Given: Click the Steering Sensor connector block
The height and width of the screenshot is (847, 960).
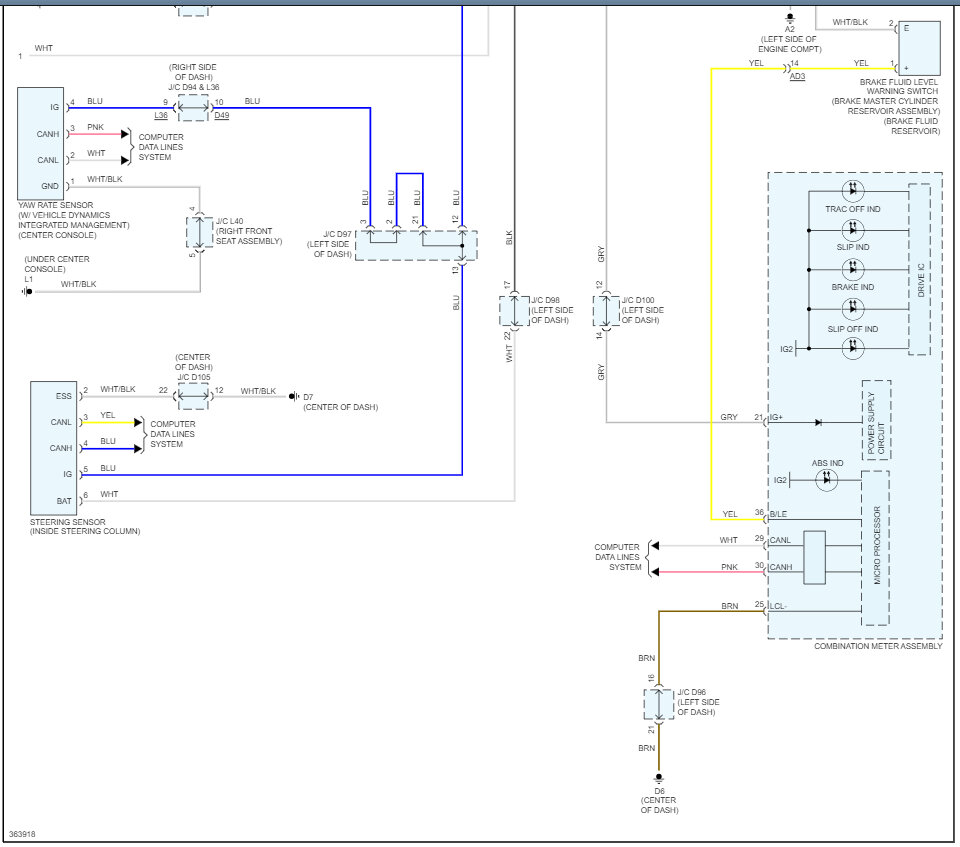Looking at the screenshot, I should tap(55, 448).
